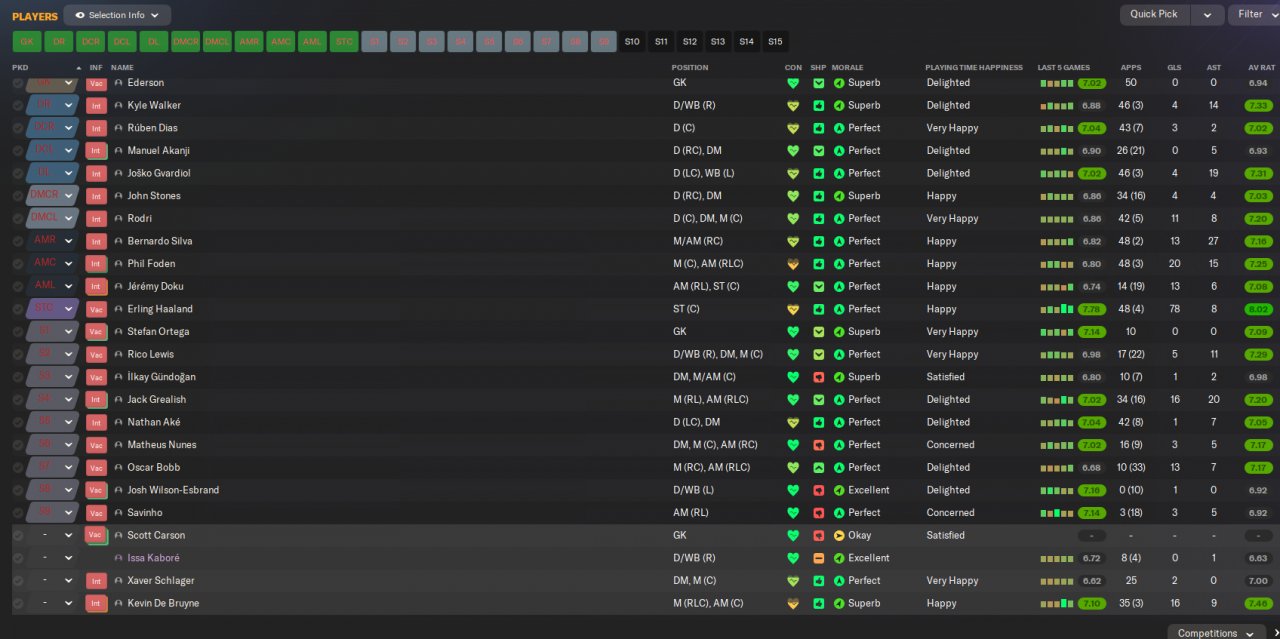This screenshot has width=1280, height=639.
Task: Open the Selection Info dropdown
Action: coord(117,15)
